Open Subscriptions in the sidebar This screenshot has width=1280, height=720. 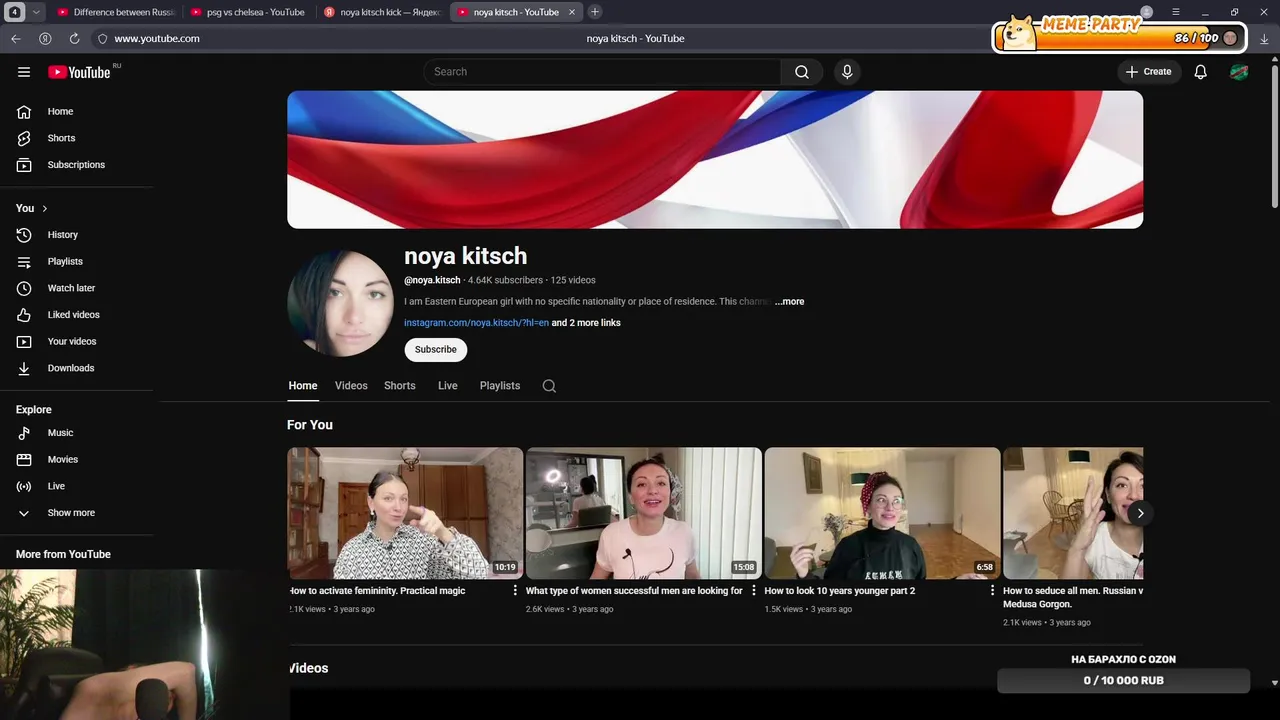click(76, 165)
